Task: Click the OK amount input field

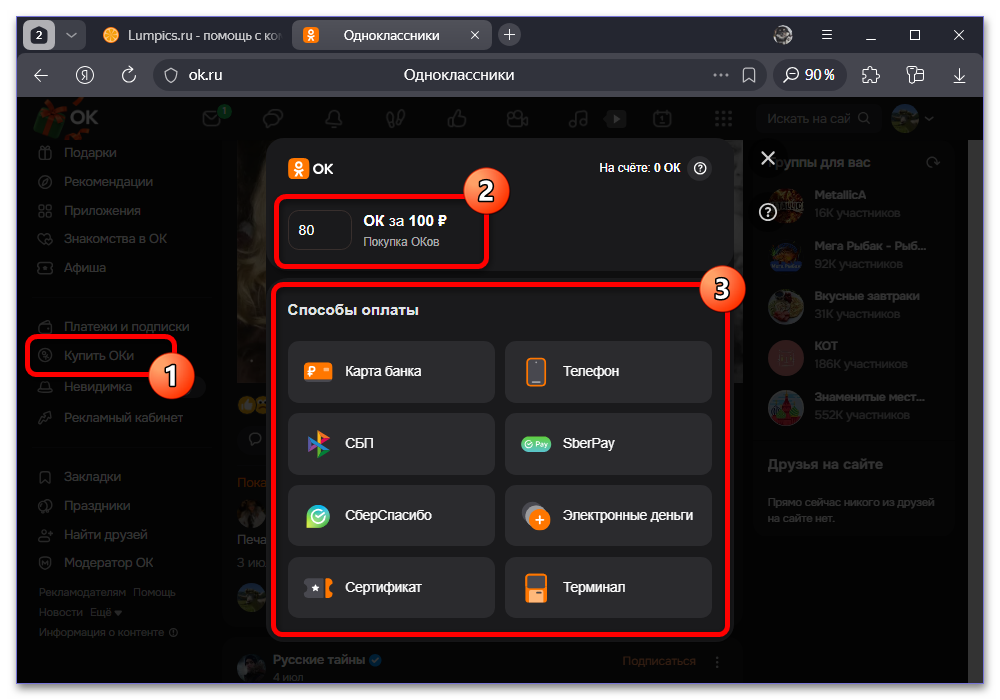Action: coord(320,230)
